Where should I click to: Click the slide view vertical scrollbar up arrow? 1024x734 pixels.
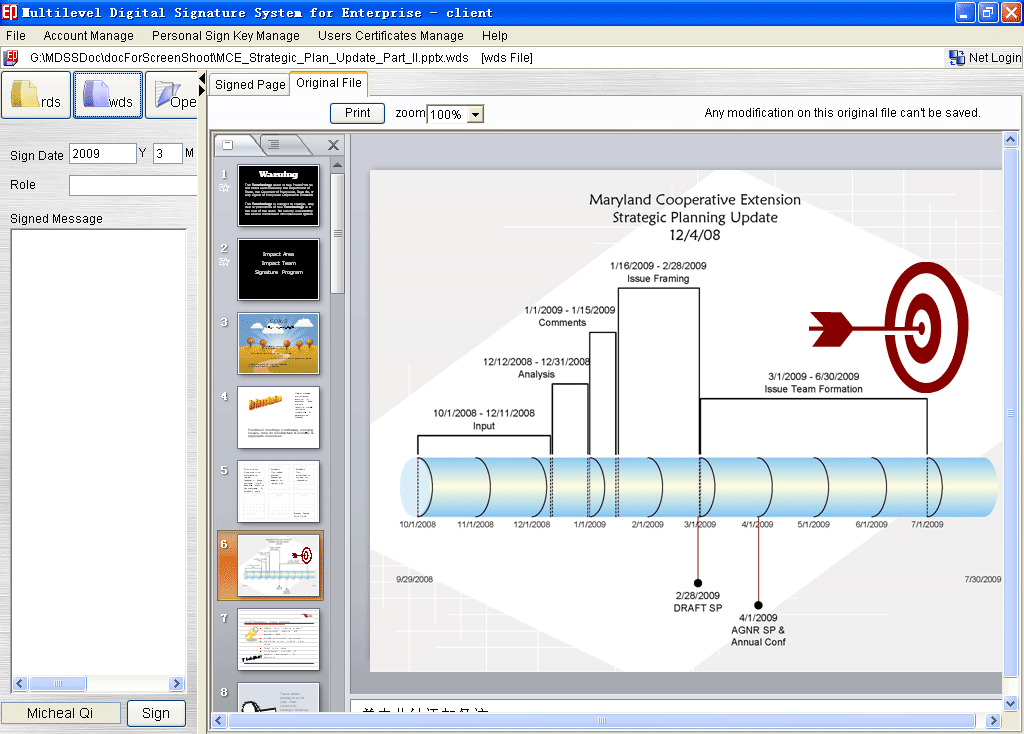pyautogui.click(x=1010, y=139)
